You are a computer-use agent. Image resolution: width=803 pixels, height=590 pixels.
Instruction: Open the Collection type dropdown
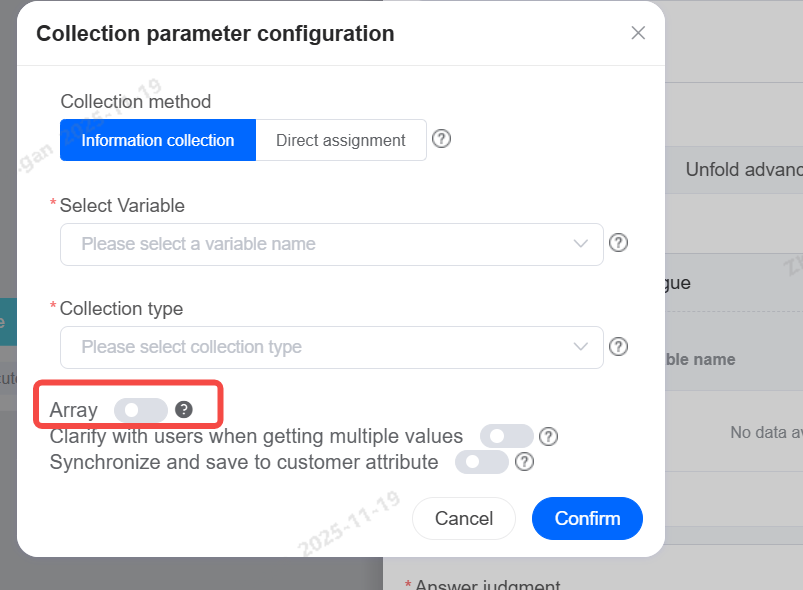point(320,347)
